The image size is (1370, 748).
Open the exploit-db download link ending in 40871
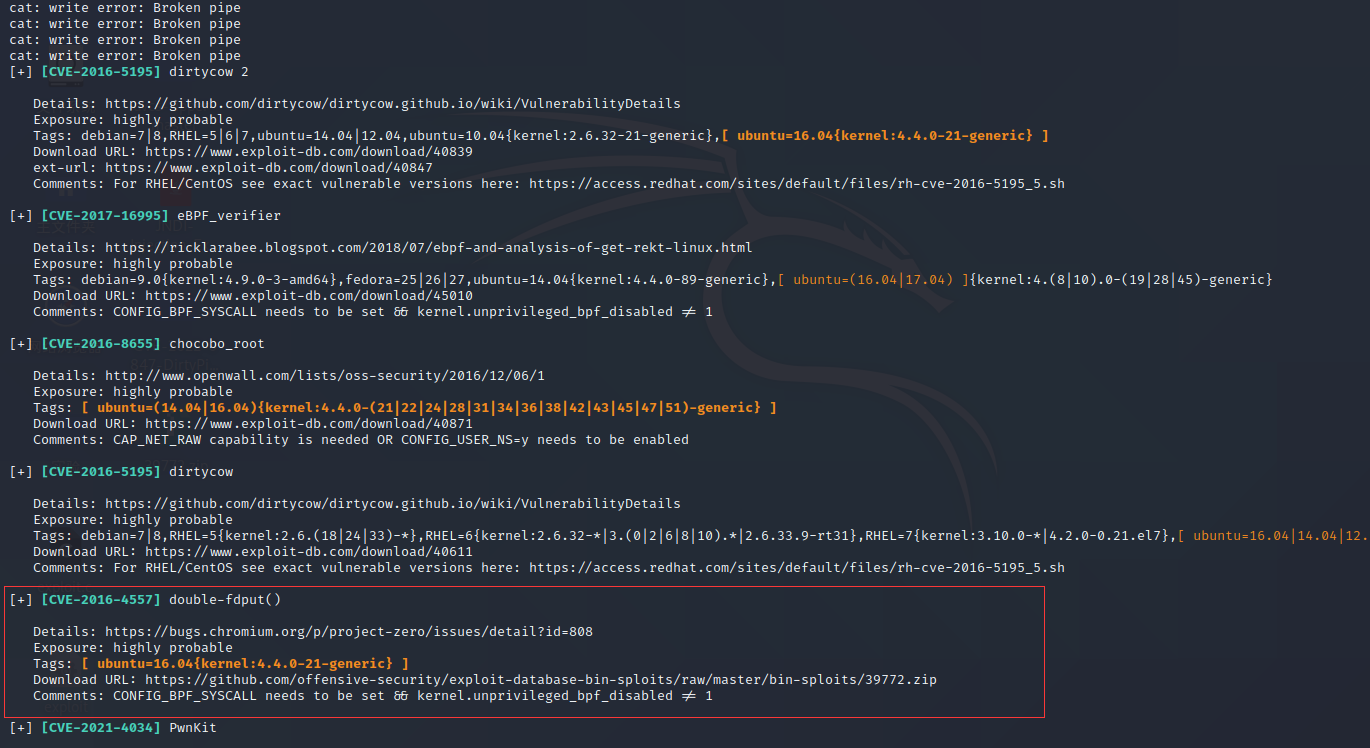click(x=309, y=424)
